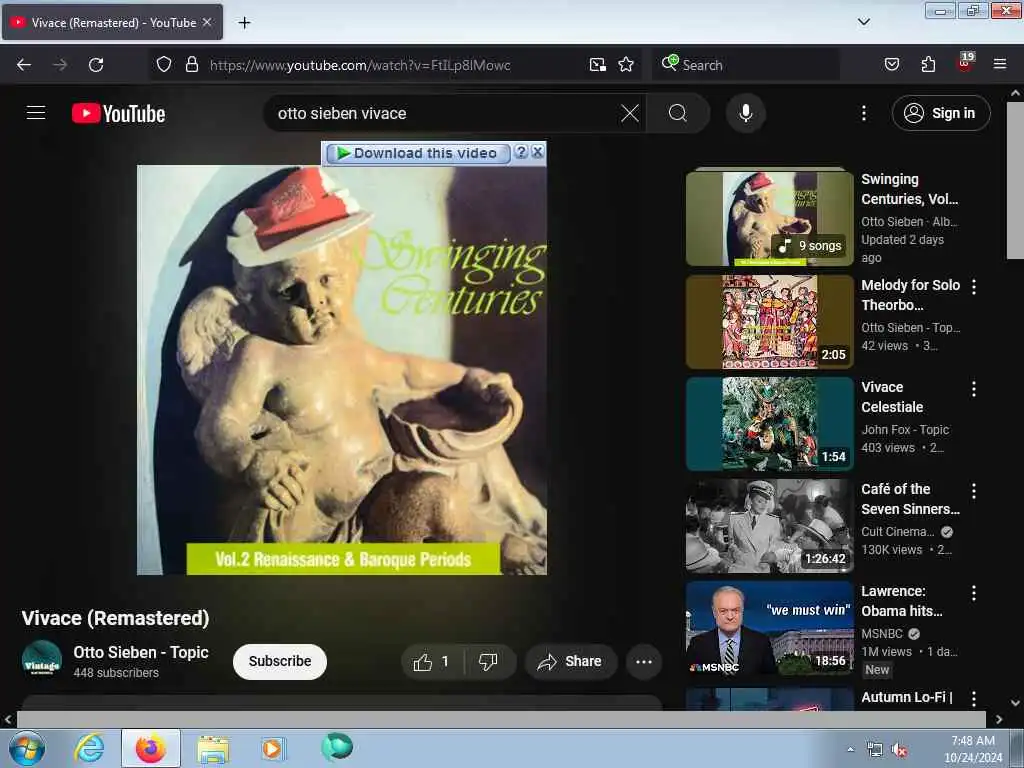Dislike the video
The width and height of the screenshot is (1024, 768).
point(488,662)
